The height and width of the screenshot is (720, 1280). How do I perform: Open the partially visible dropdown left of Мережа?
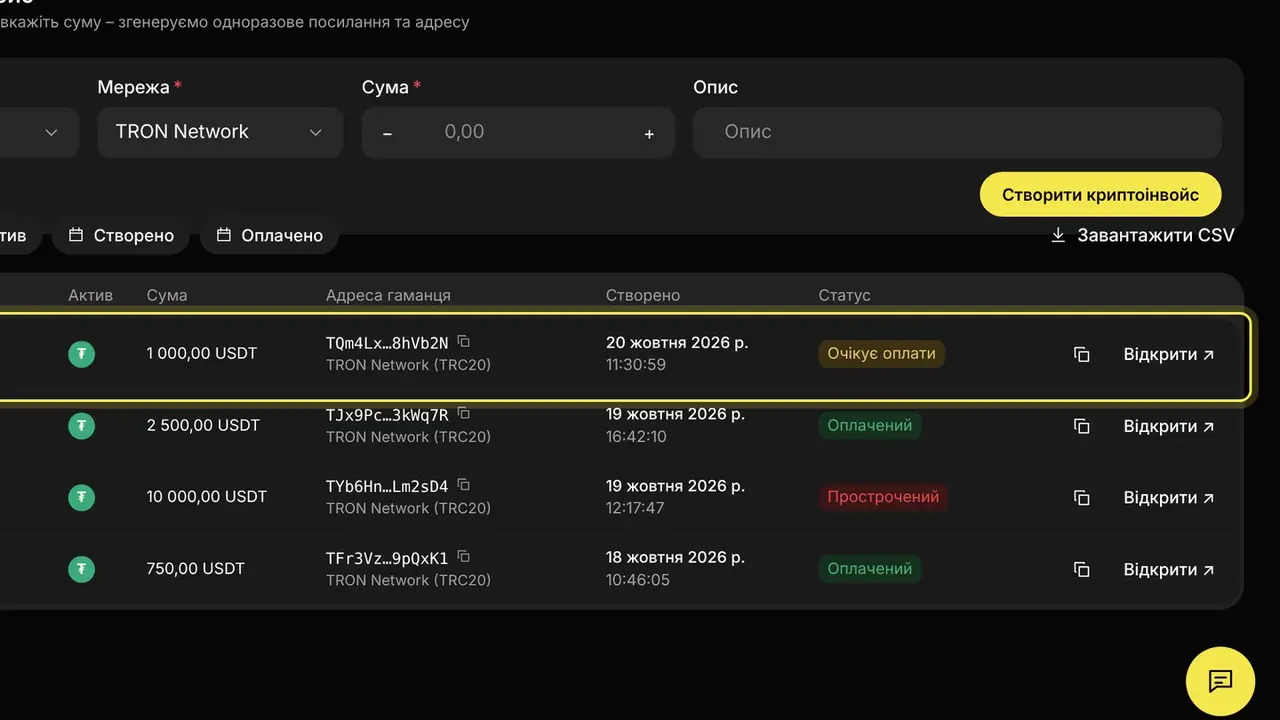pos(39,132)
